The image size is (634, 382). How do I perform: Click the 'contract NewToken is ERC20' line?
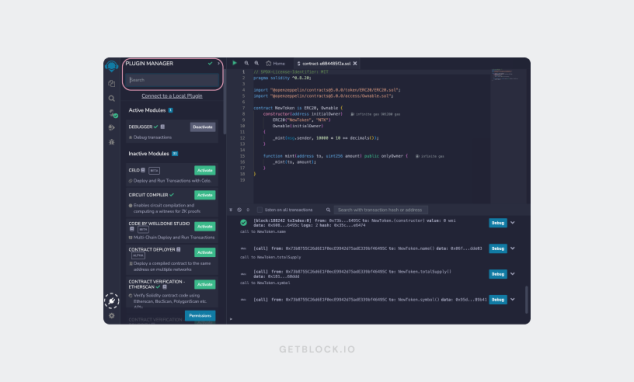(298, 108)
